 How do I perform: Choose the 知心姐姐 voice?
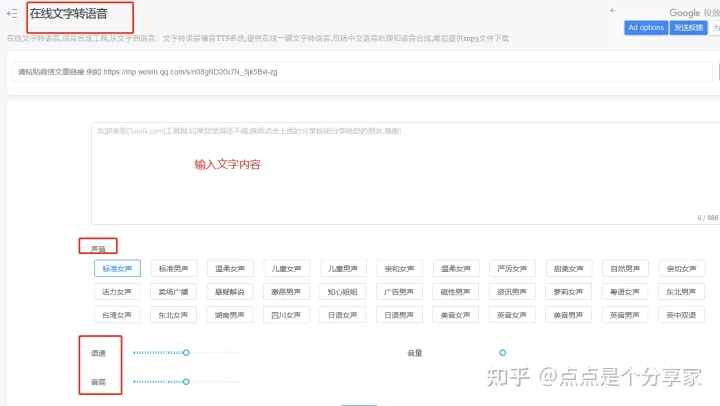point(343,292)
